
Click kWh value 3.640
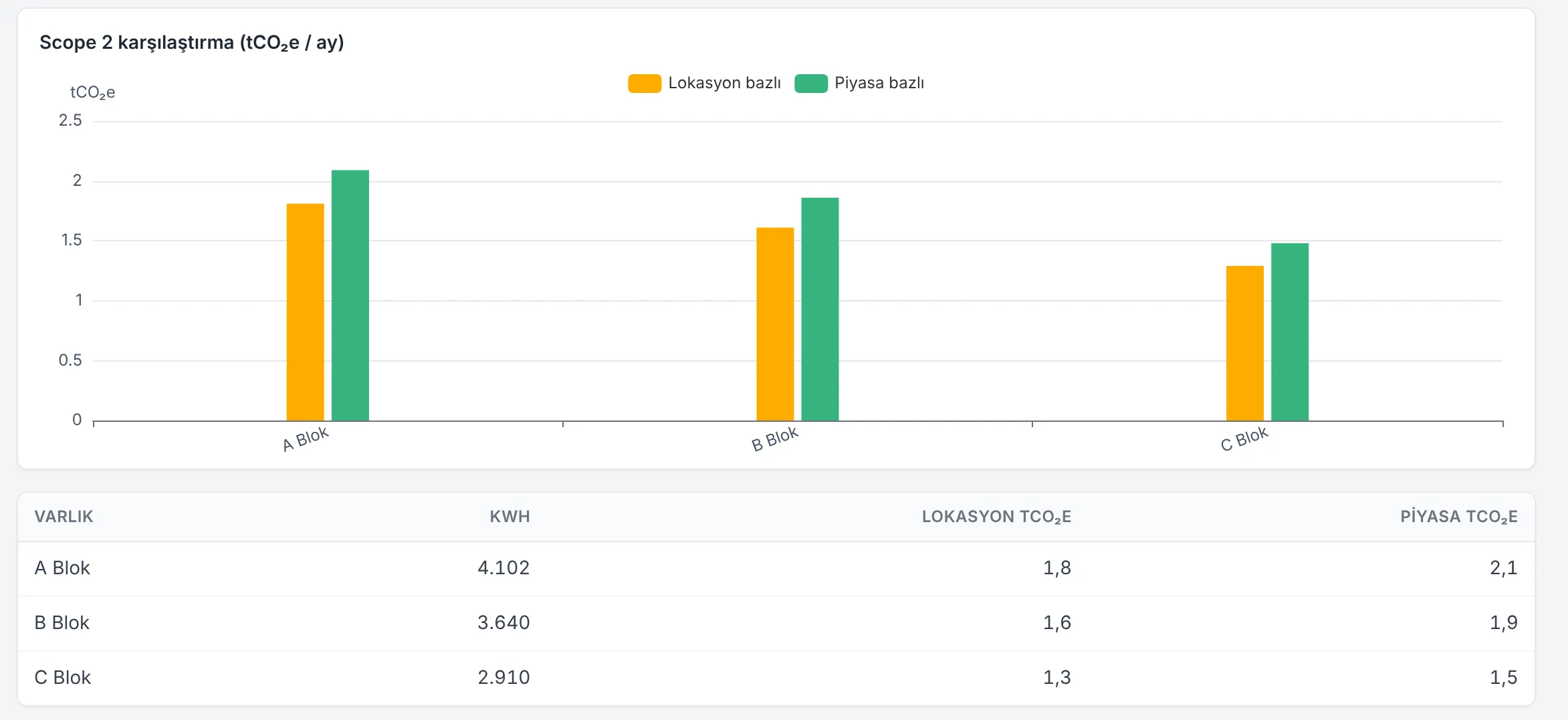click(x=503, y=623)
